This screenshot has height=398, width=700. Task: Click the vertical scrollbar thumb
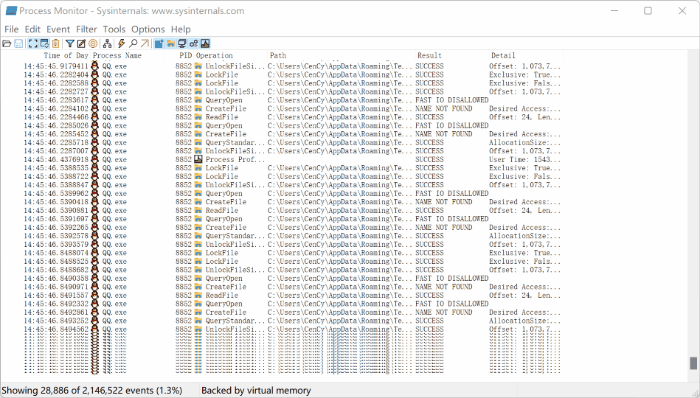tap(693, 363)
